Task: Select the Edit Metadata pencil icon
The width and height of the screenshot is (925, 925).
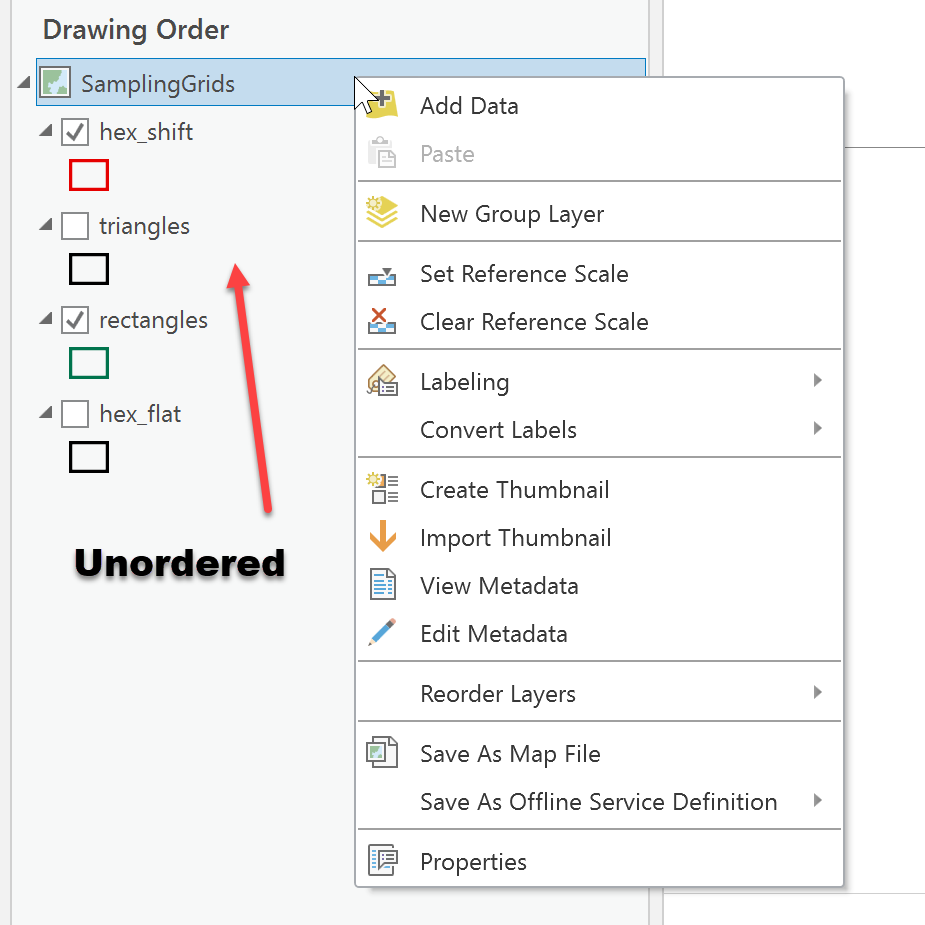Action: pos(381,633)
